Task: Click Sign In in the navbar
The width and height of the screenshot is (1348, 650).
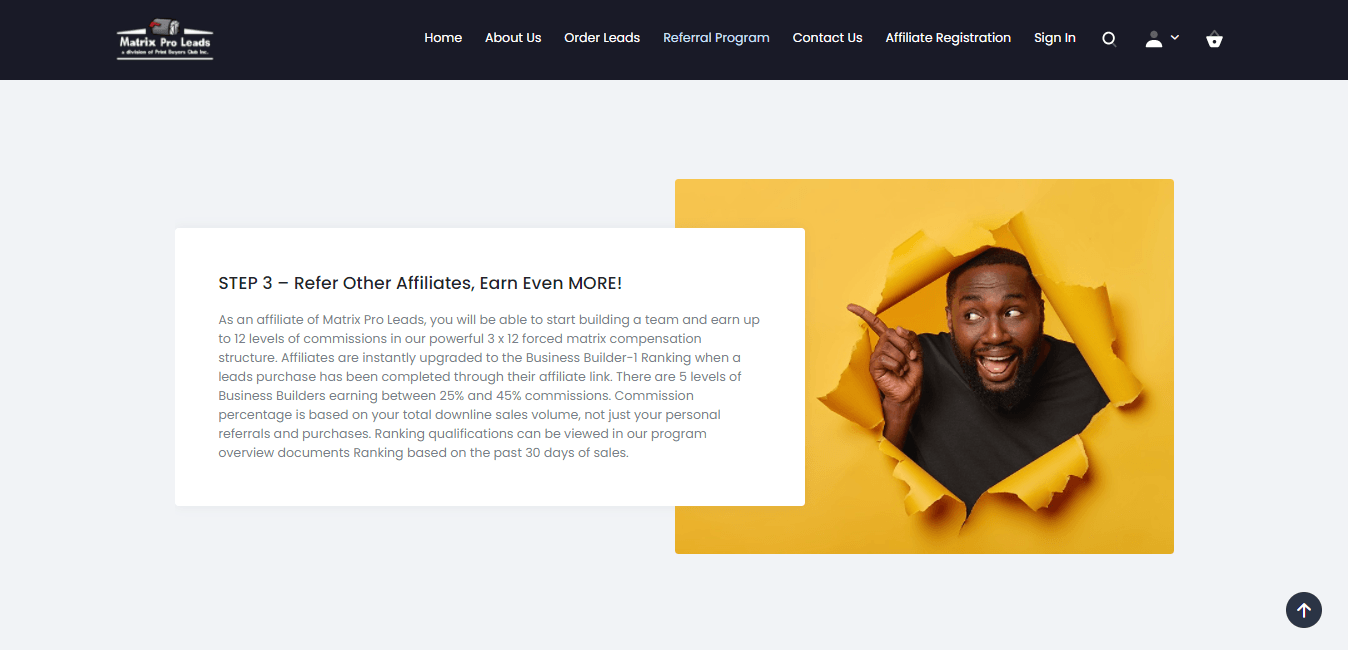Action: pyautogui.click(x=1055, y=38)
